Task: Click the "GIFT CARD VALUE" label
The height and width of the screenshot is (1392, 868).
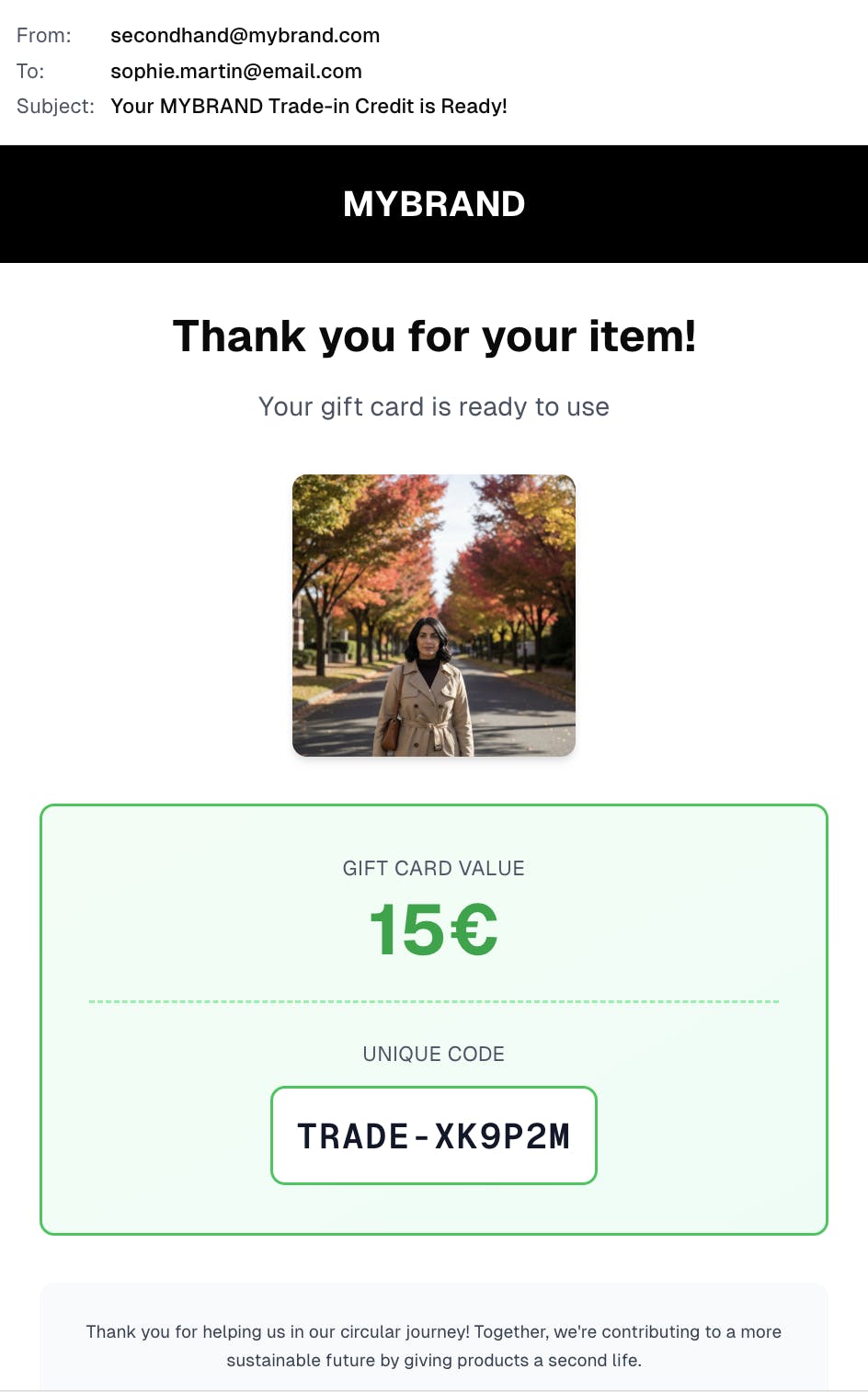Action: coord(434,869)
